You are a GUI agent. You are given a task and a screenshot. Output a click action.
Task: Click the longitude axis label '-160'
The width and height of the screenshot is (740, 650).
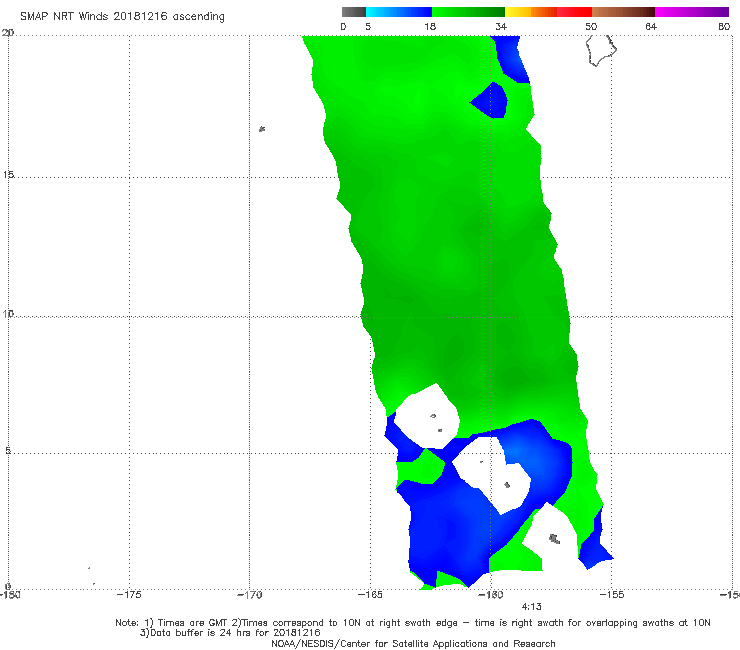tap(490, 595)
